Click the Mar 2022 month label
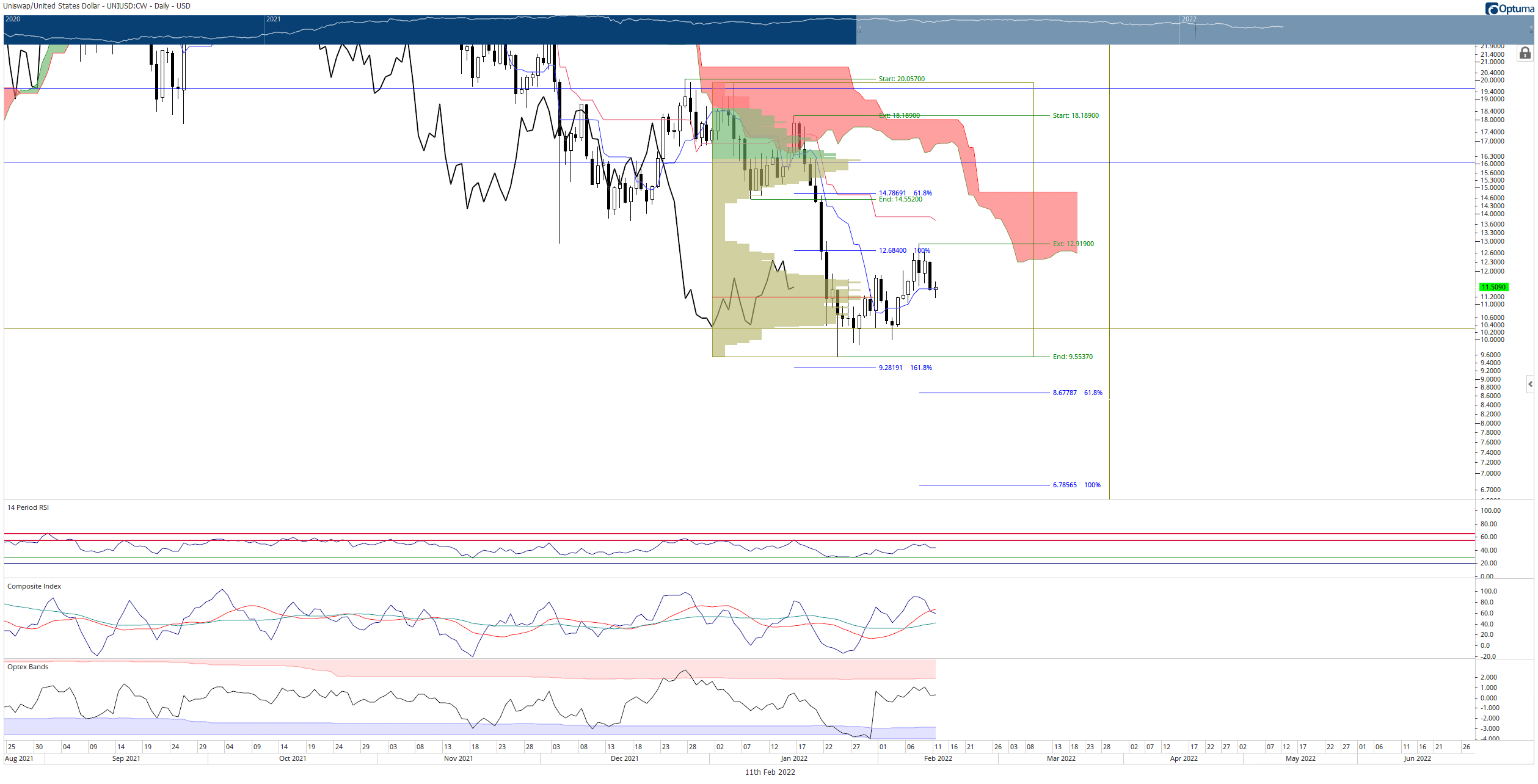The height and width of the screenshot is (784, 1538). (1061, 758)
